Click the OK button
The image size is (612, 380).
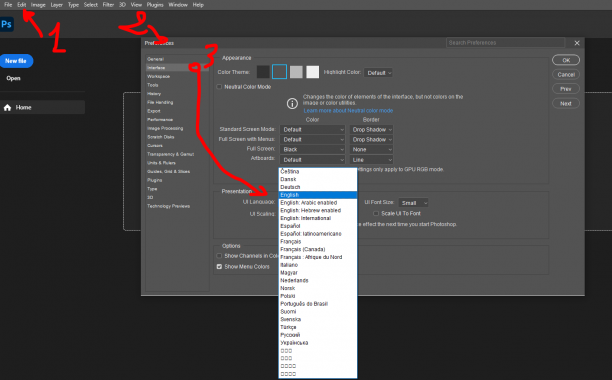pos(566,60)
